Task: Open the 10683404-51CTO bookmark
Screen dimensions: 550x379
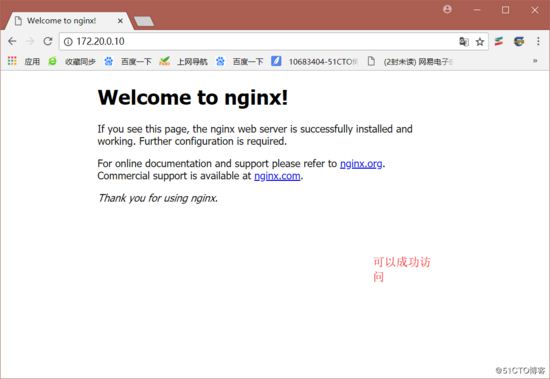Action: [315, 61]
